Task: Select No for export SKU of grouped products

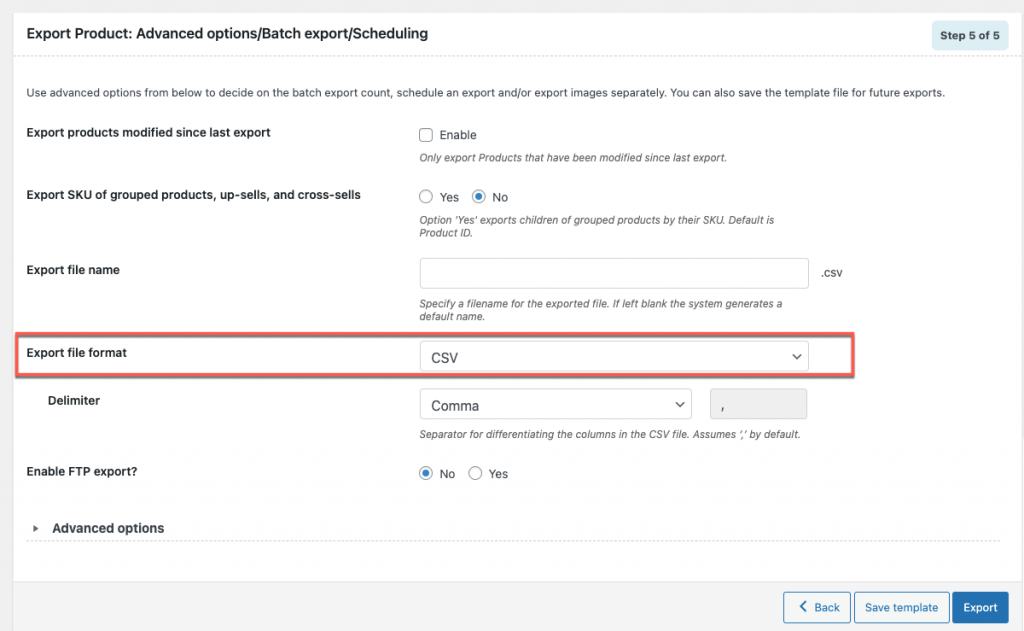Action: (x=479, y=197)
